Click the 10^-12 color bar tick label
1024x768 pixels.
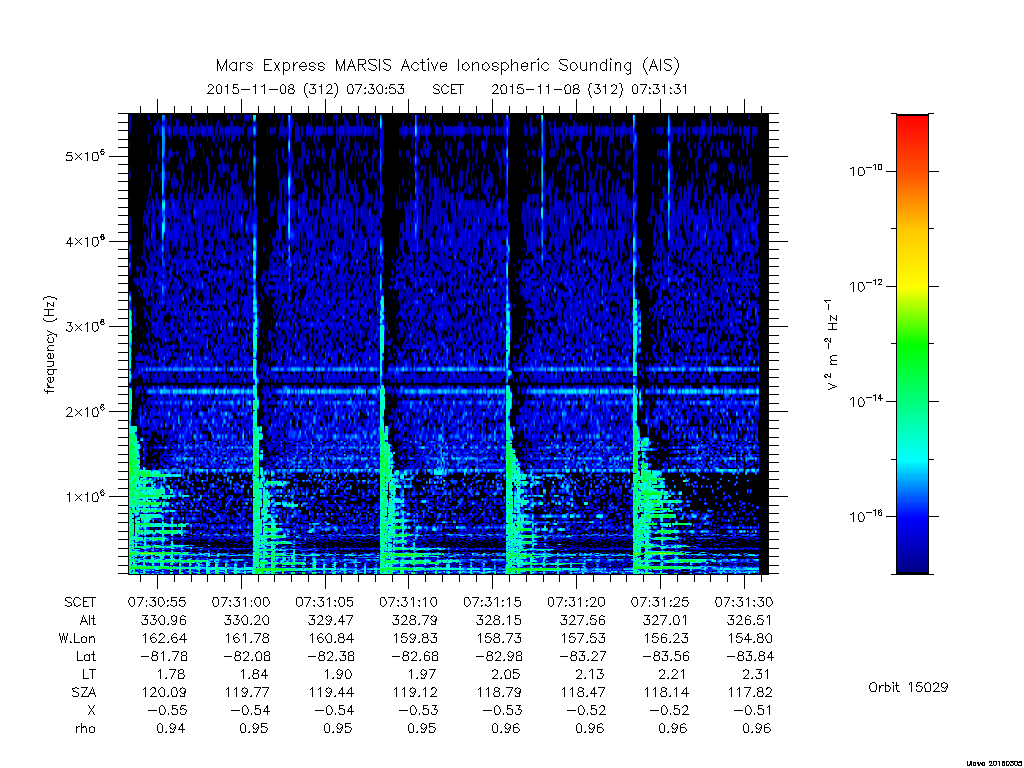866,285
